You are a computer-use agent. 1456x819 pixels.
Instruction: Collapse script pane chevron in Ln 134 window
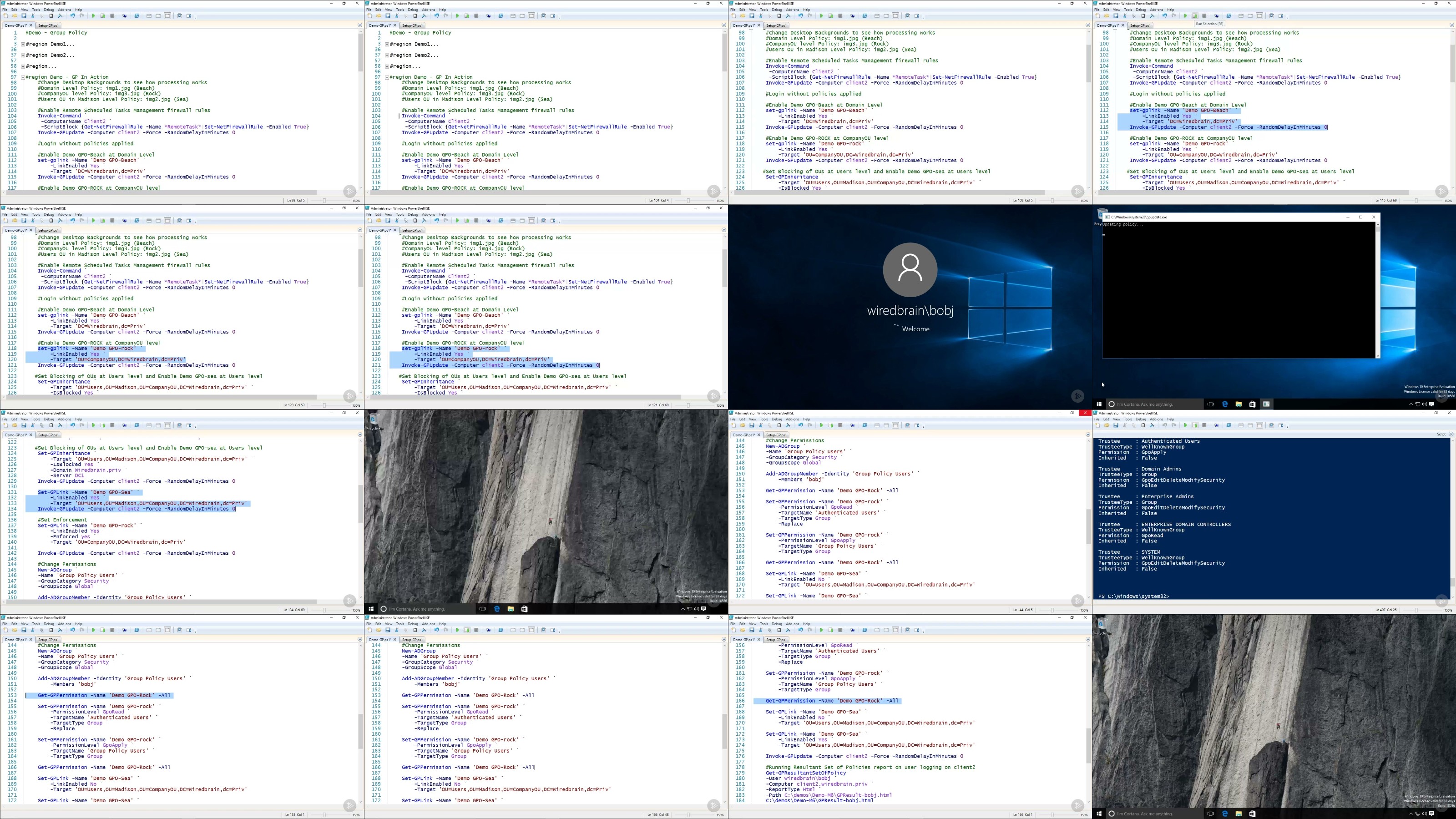359,435
